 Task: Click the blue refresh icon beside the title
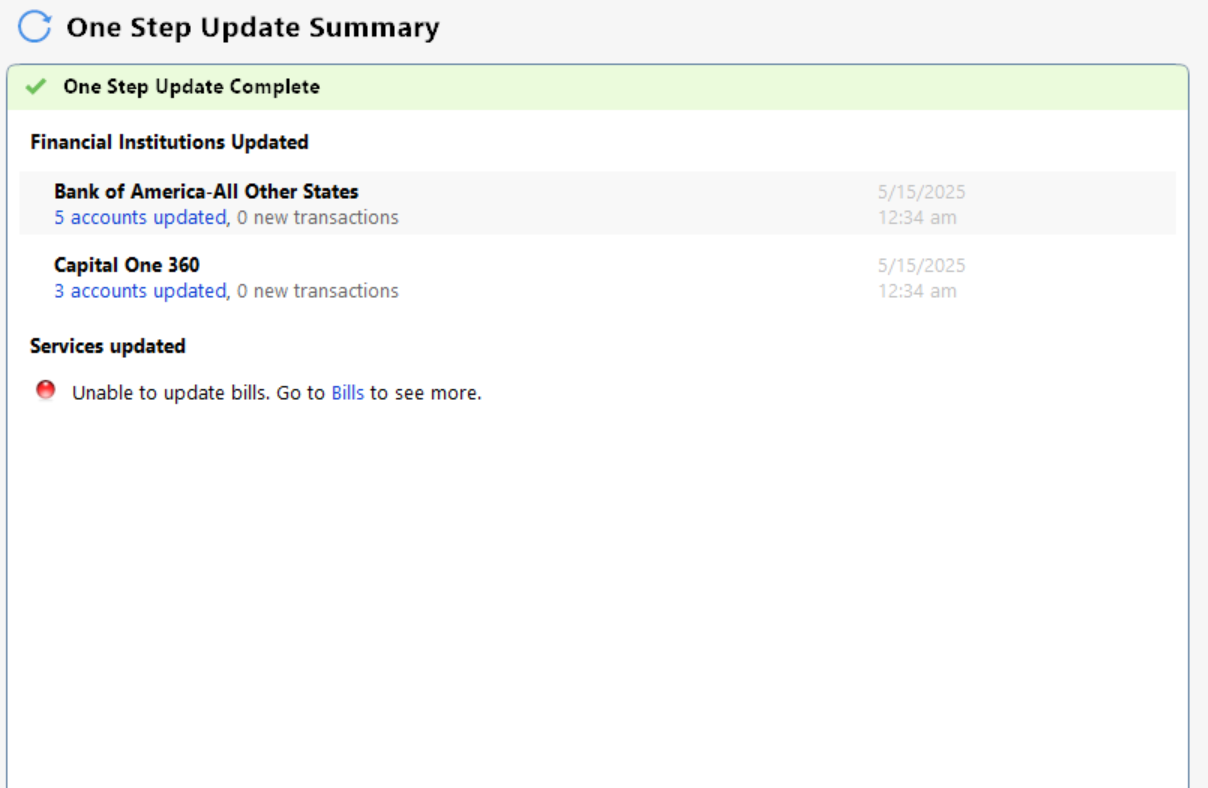pos(34,27)
